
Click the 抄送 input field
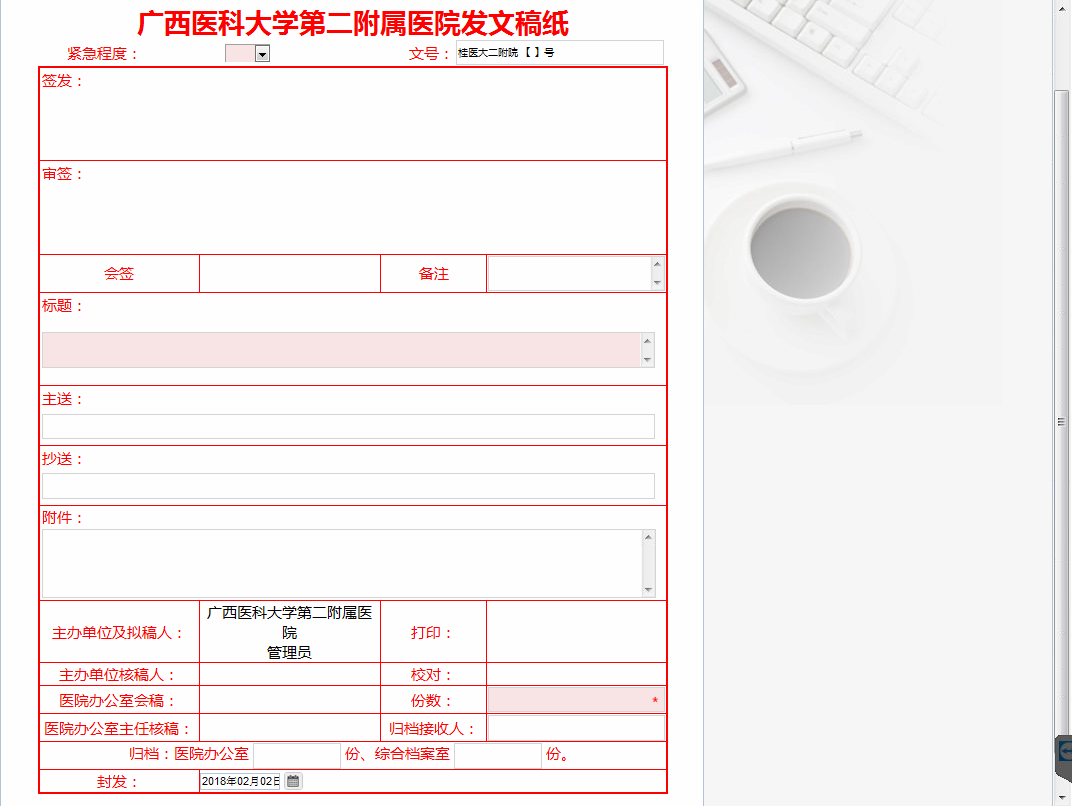[348, 486]
